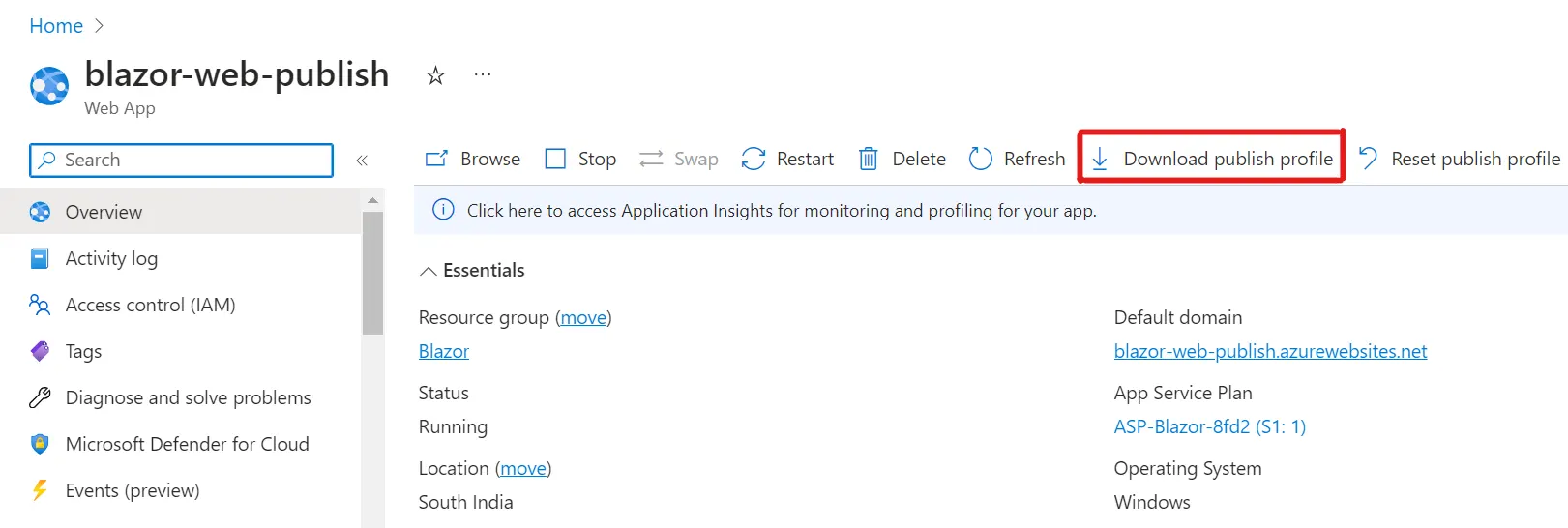Click the Delete trash can icon
The width and height of the screenshot is (1568, 528).
[869, 159]
